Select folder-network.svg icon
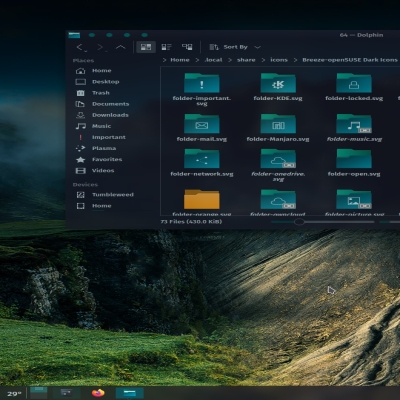Screen dimensions: 400x400 point(202,159)
